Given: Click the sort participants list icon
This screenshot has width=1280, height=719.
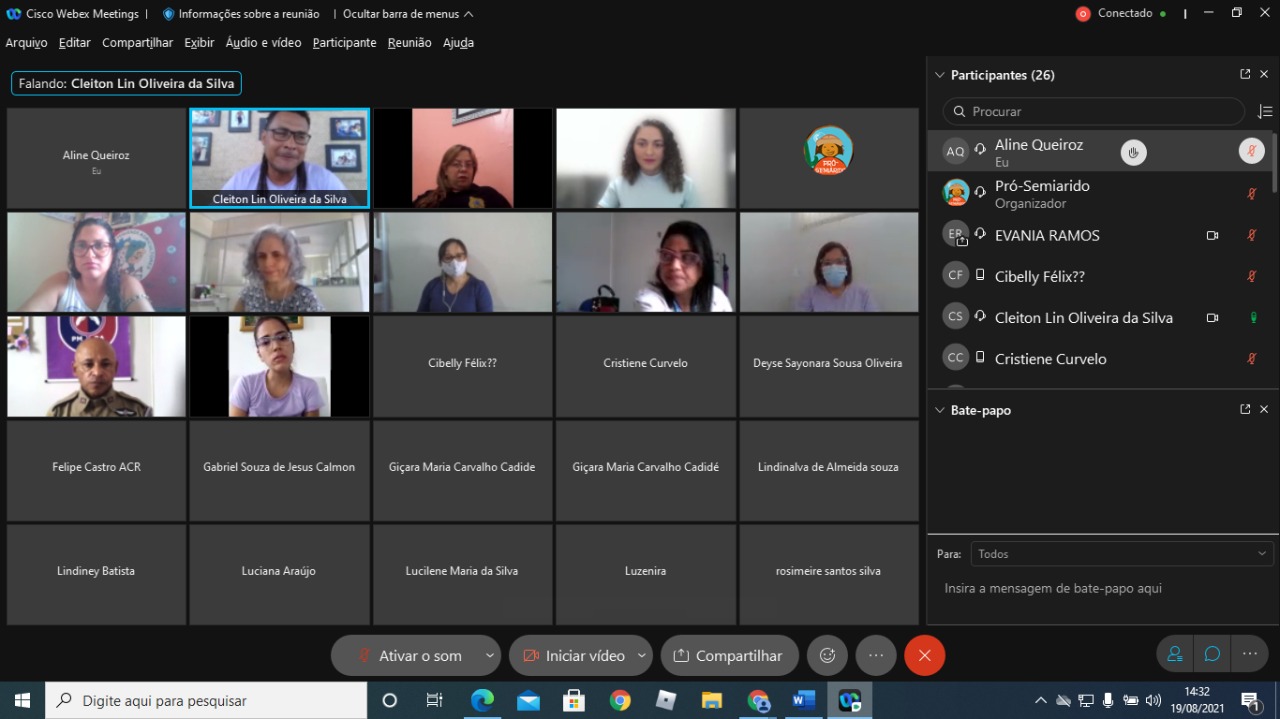Looking at the screenshot, I should pos(1265,112).
